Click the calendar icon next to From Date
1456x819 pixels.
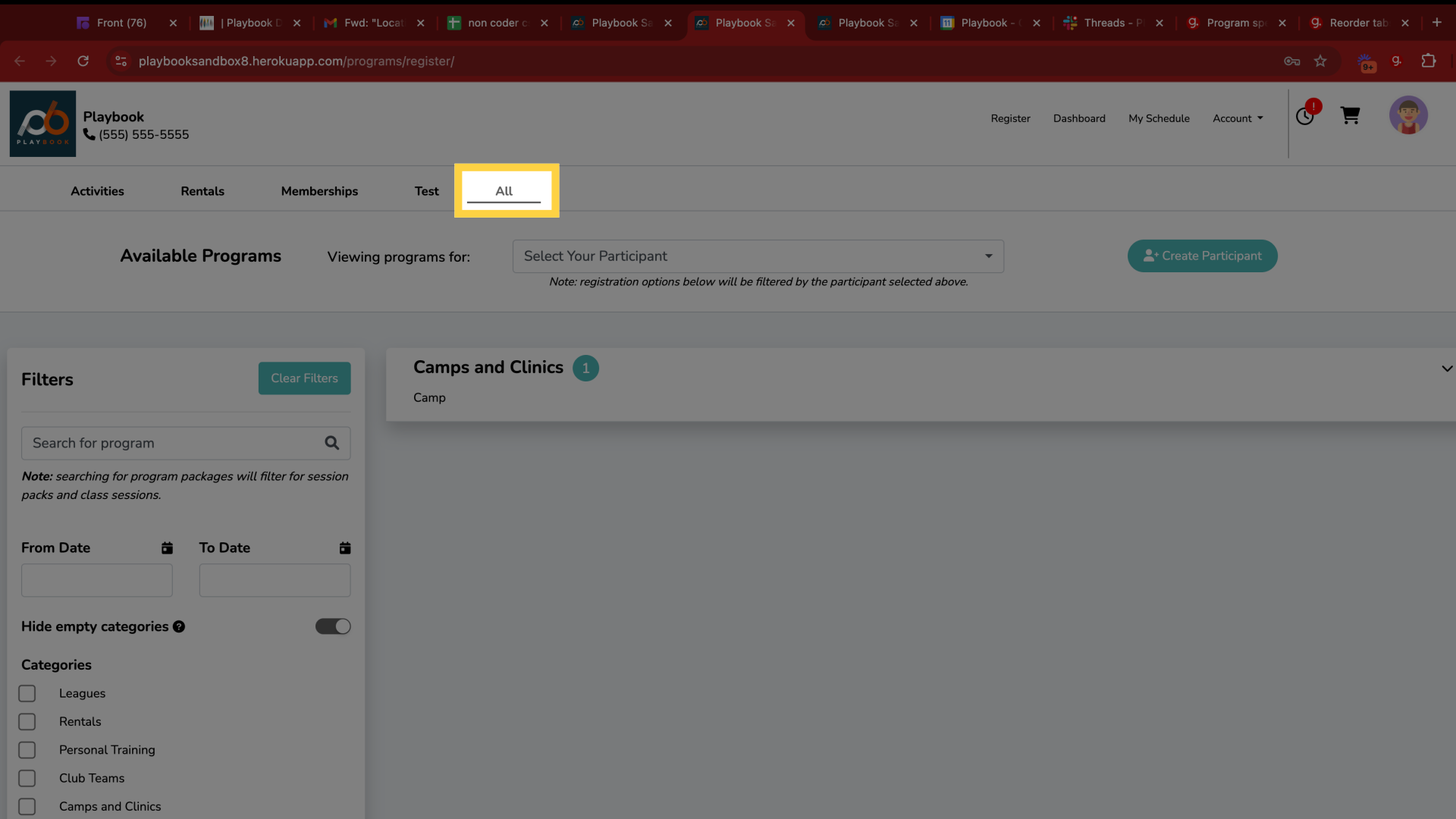[167, 548]
